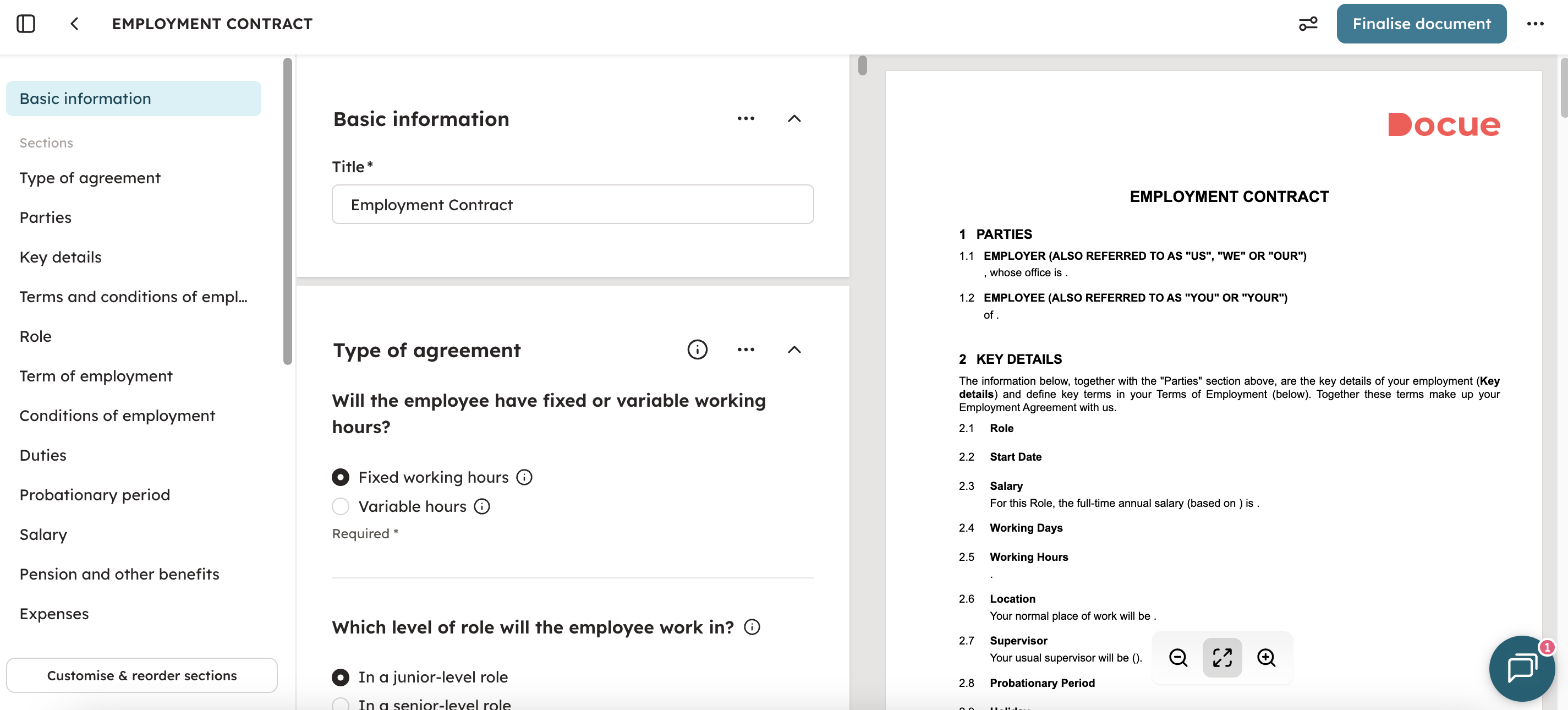The image size is (1568, 710).
Task: Click the employer clause in preview
Action: click(x=1145, y=256)
